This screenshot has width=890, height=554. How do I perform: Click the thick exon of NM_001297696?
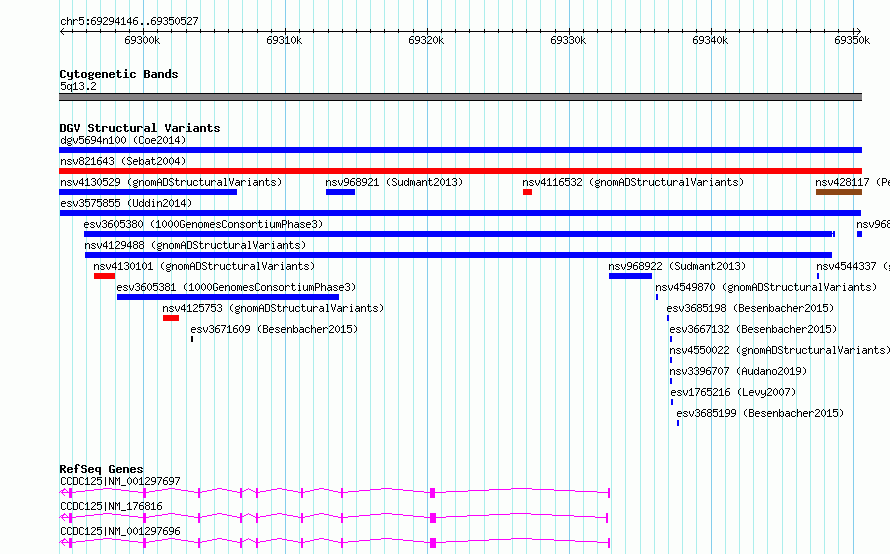point(433,543)
